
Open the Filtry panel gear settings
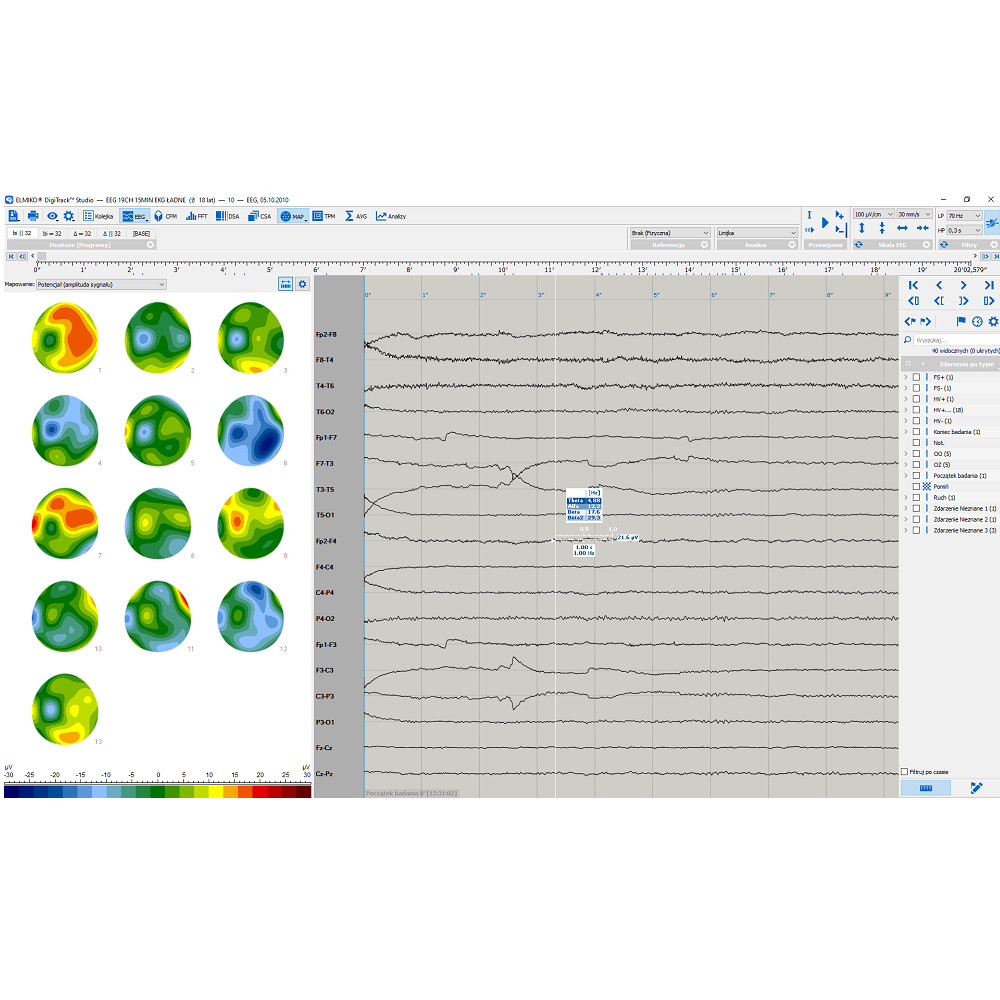pyautogui.click(x=993, y=244)
